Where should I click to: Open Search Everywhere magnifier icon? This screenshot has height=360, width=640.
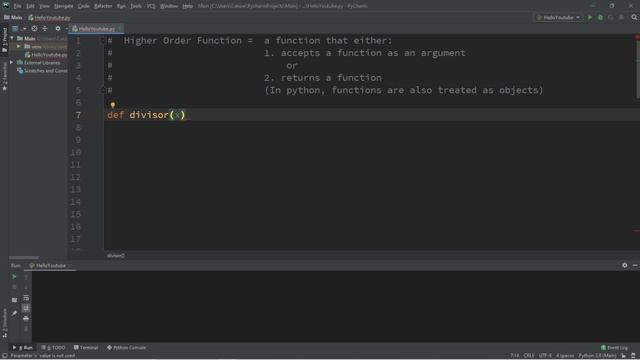click(x=634, y=18)
